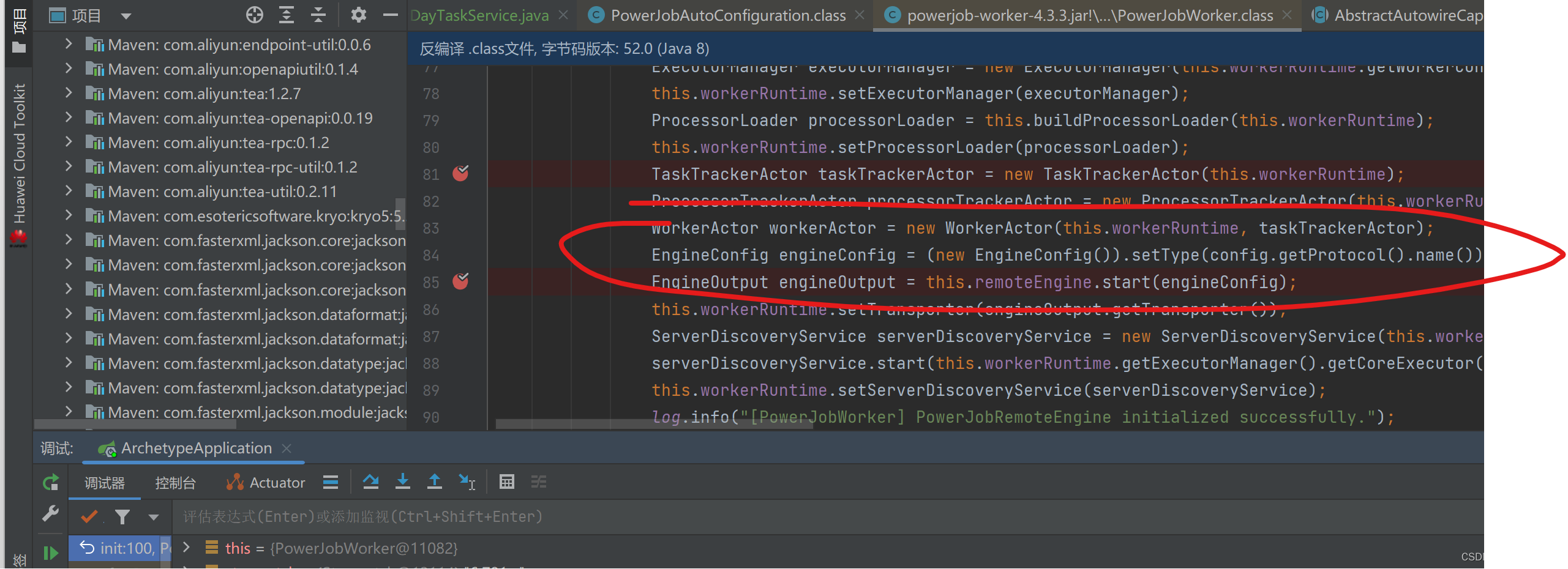1568x569 pixels.
Task: Expand the this PowerJobWorker variable
Action: 186,548
